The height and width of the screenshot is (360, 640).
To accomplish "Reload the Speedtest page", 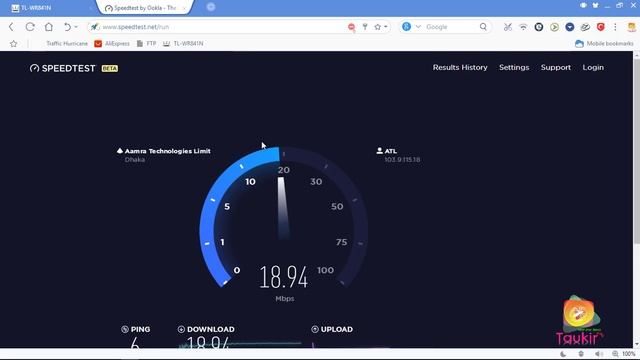I will (30, 27).
